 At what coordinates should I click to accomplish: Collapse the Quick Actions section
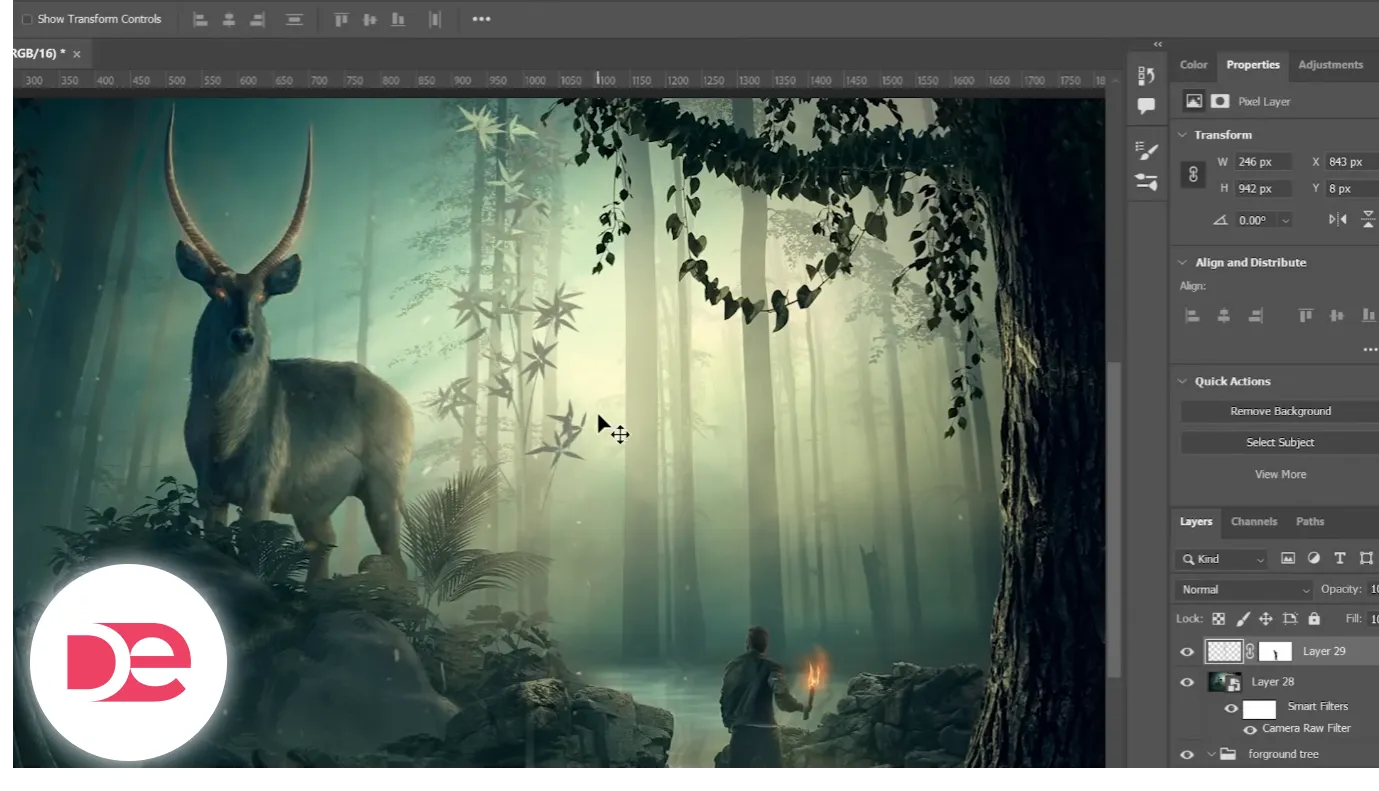[1183, 382]
